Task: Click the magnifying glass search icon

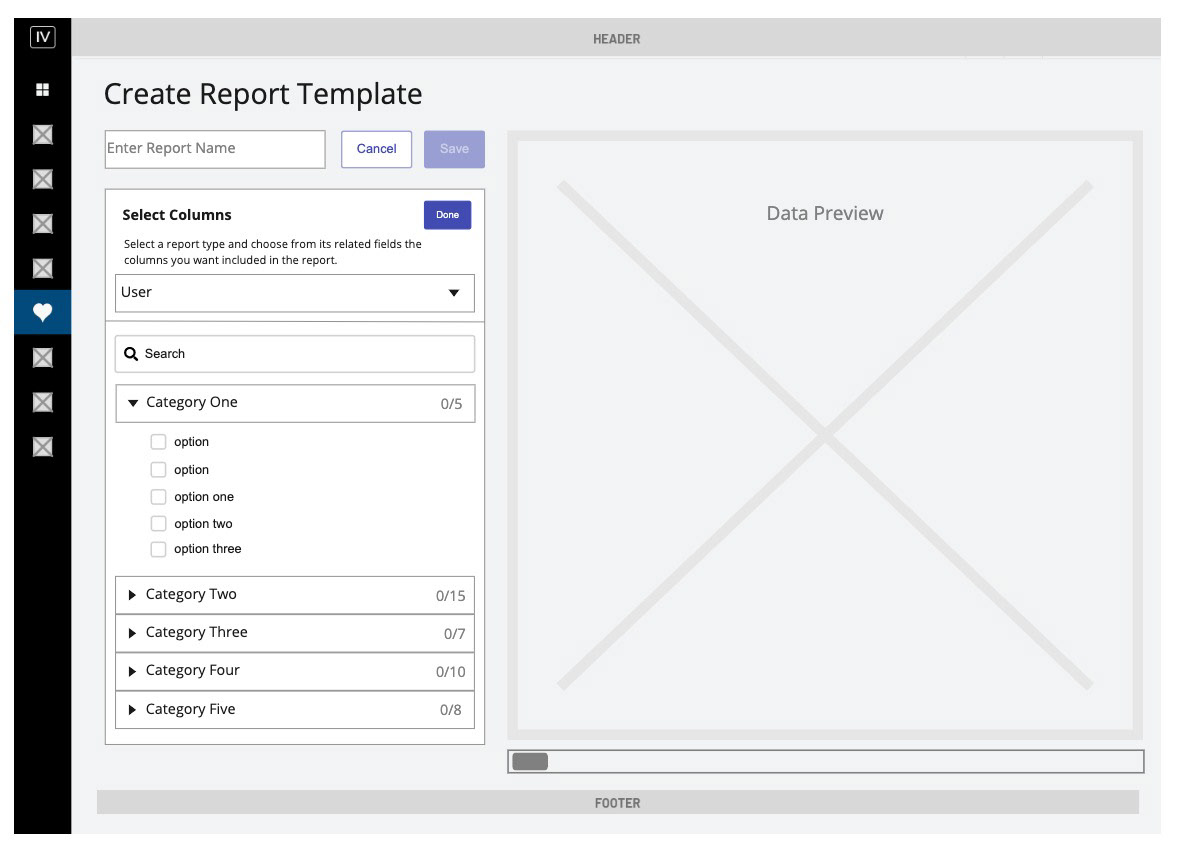Action: 131,354
